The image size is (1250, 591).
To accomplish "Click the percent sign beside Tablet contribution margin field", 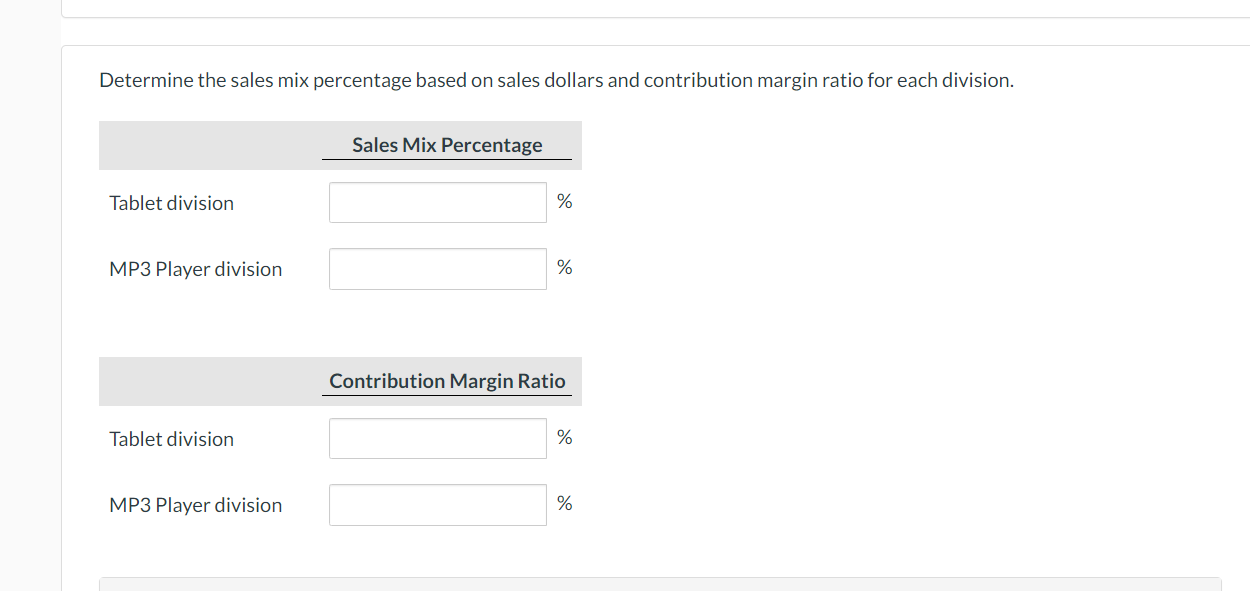I will pos(564,436).
